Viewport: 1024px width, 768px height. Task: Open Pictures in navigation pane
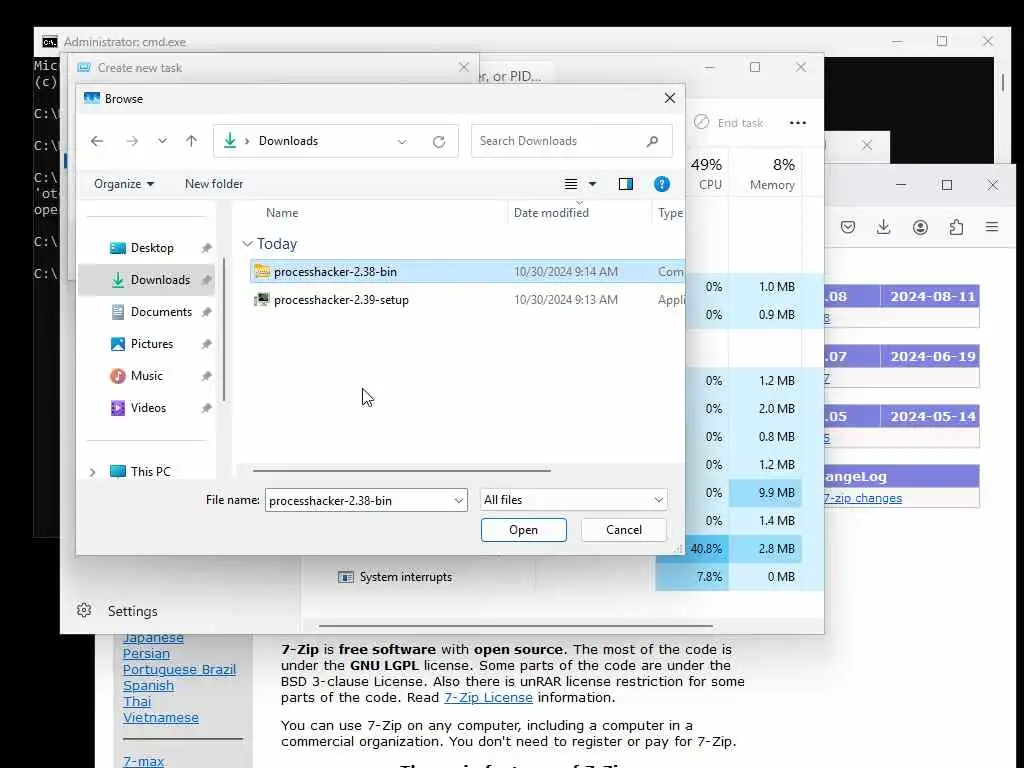[x=152, y=344]
